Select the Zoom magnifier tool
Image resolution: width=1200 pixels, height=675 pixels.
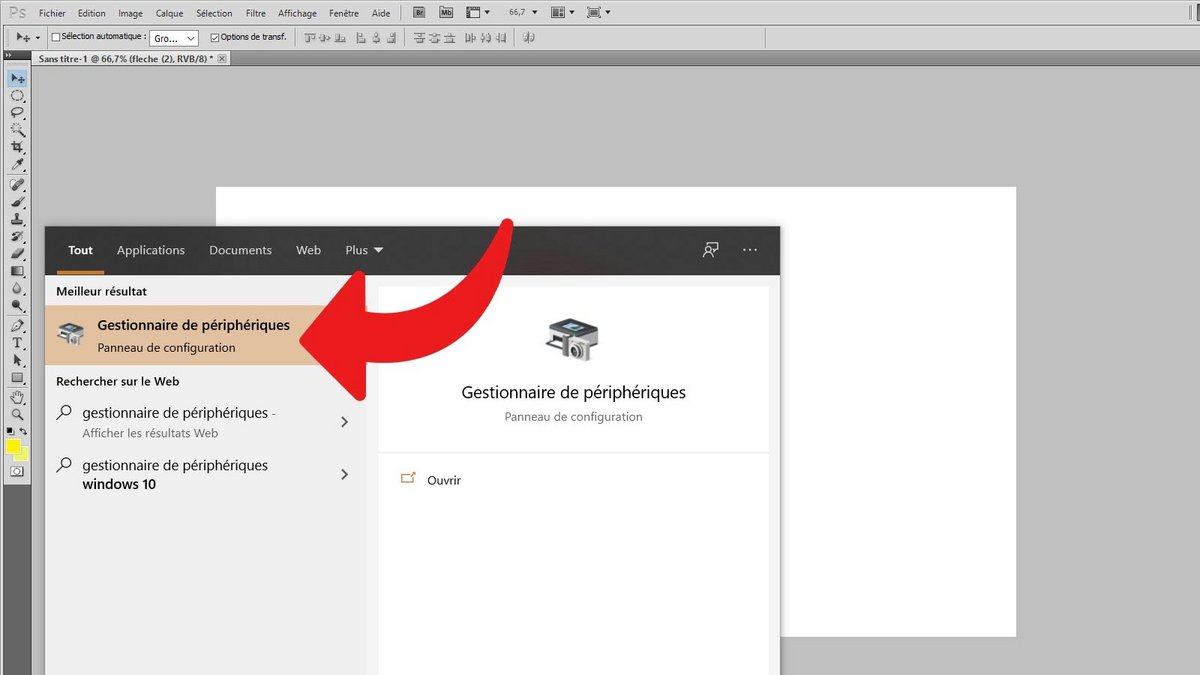pyautogui.click(x=18, y=414)
